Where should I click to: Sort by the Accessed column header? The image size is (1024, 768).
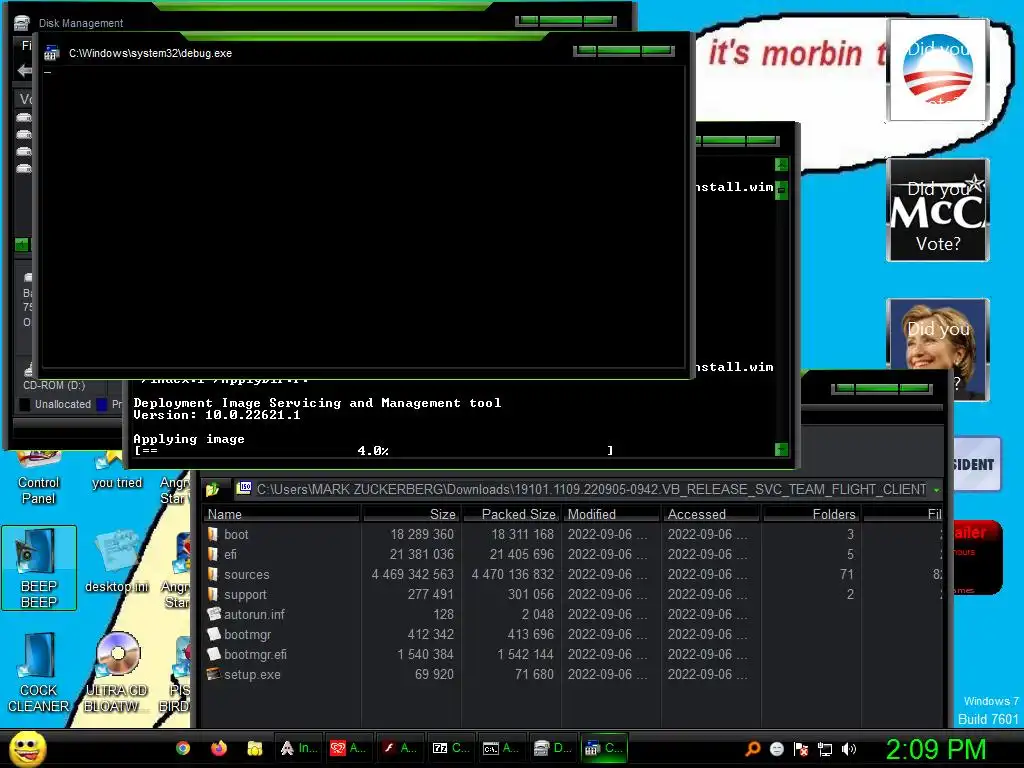(711, 514)
